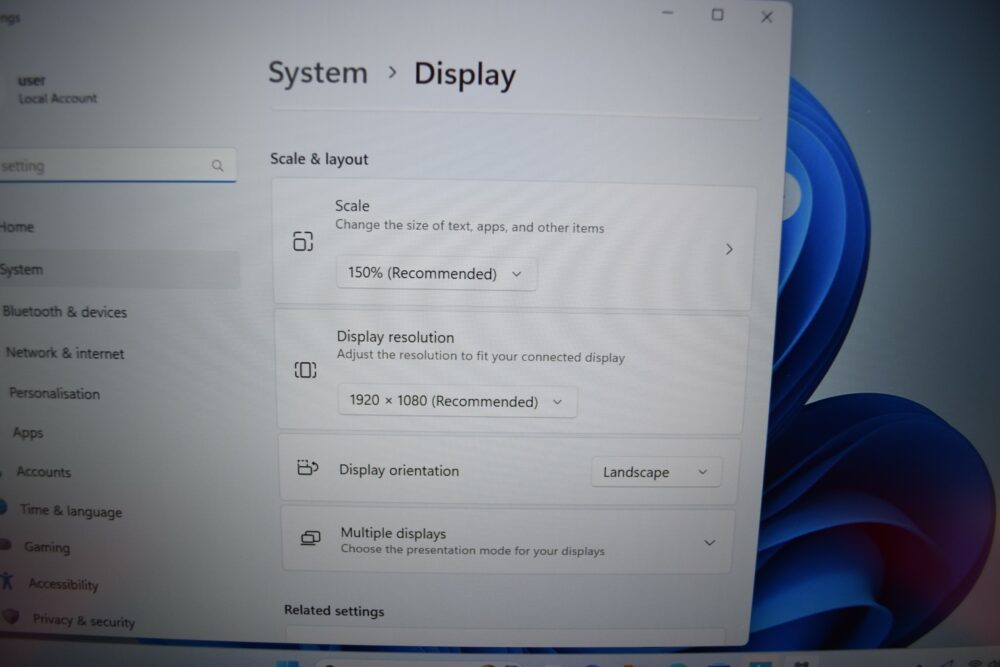
Task: Open the Display orientation Landscape dropdown
Action: coord(656,472)
